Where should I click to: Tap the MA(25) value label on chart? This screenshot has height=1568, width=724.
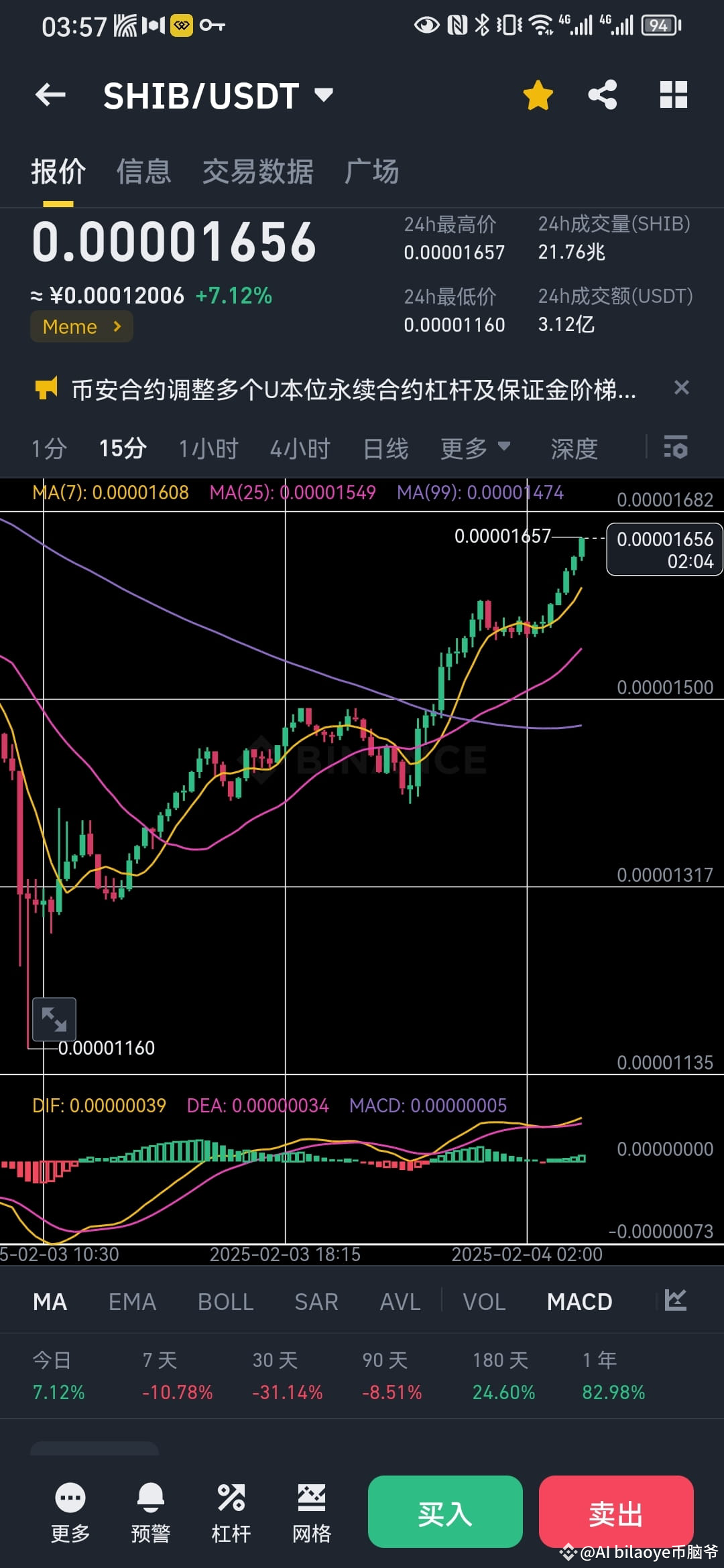(x=292, y=493)
